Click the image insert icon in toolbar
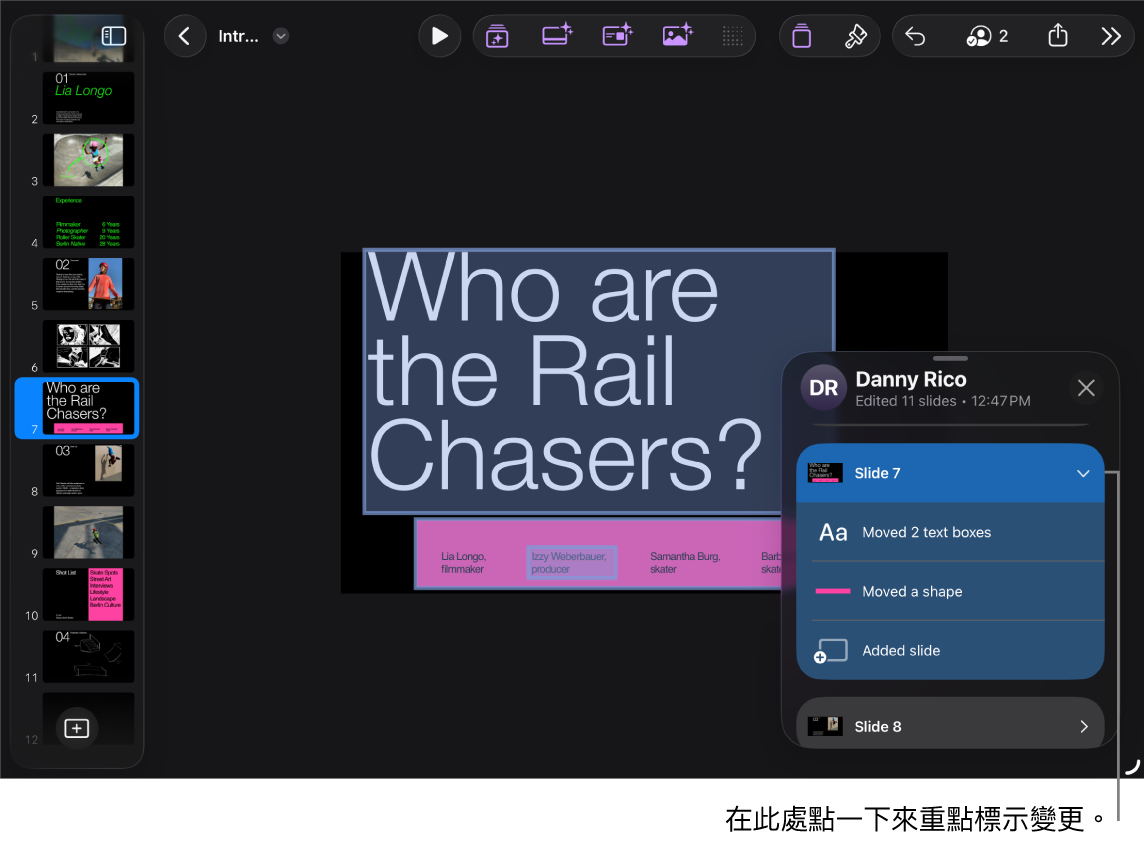Screen dimensions: 1144x841 (677, 36)
